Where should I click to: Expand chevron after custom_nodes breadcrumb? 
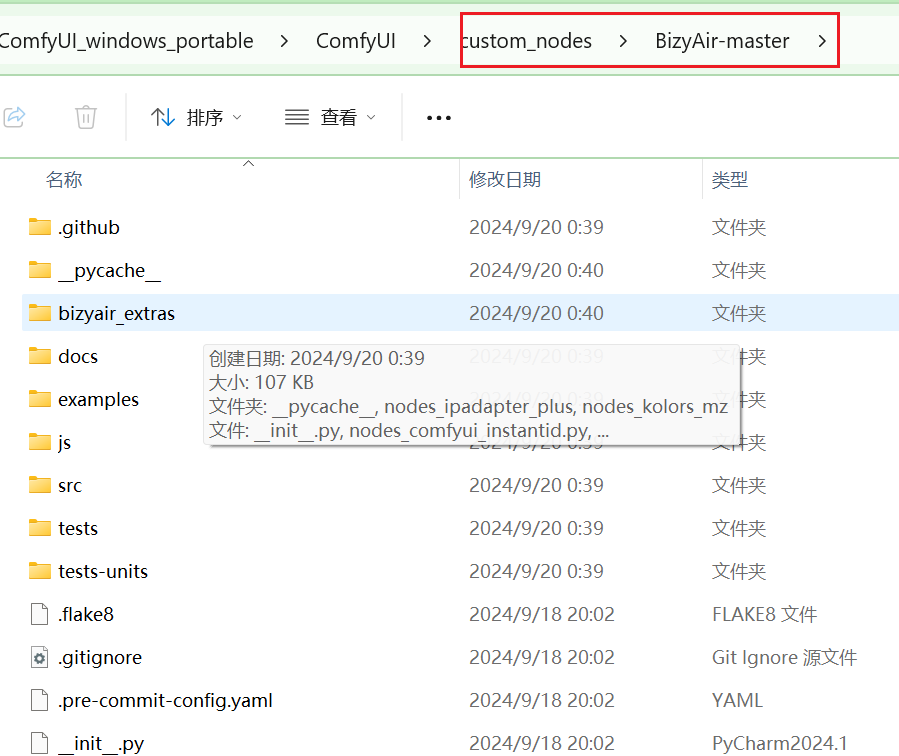click(623, 41)
